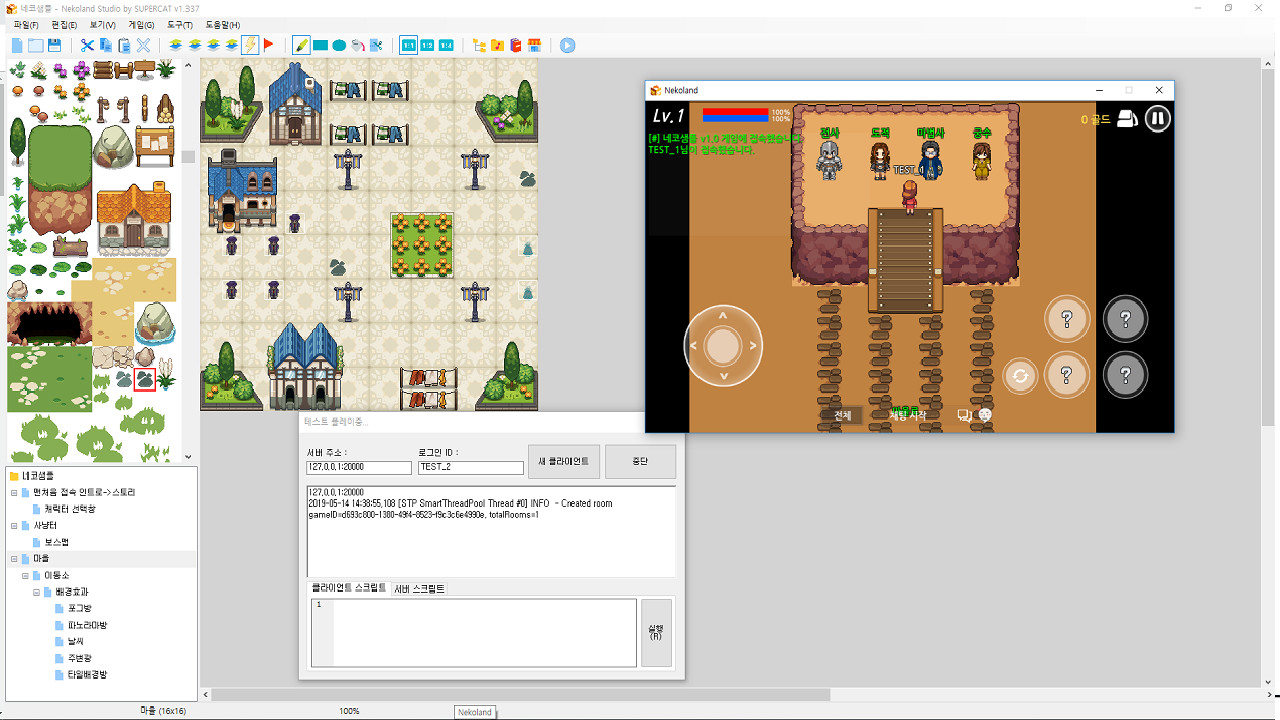
Task: Select the lightning event tool in toolbar
Action: pyautogui.click(x=251, y=45)
